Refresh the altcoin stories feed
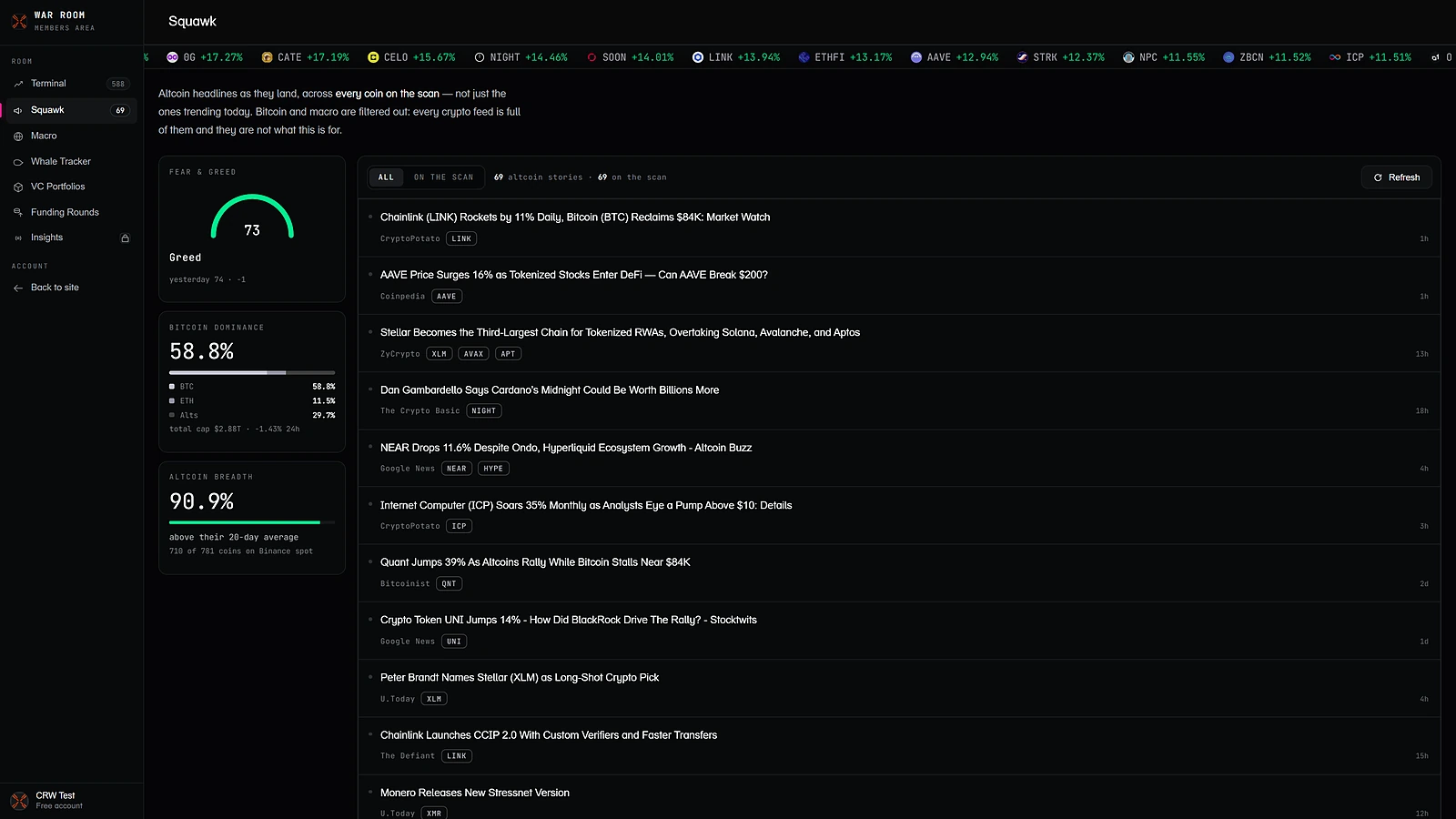This screenshot has width=1456, height=819. (1396, 177)
